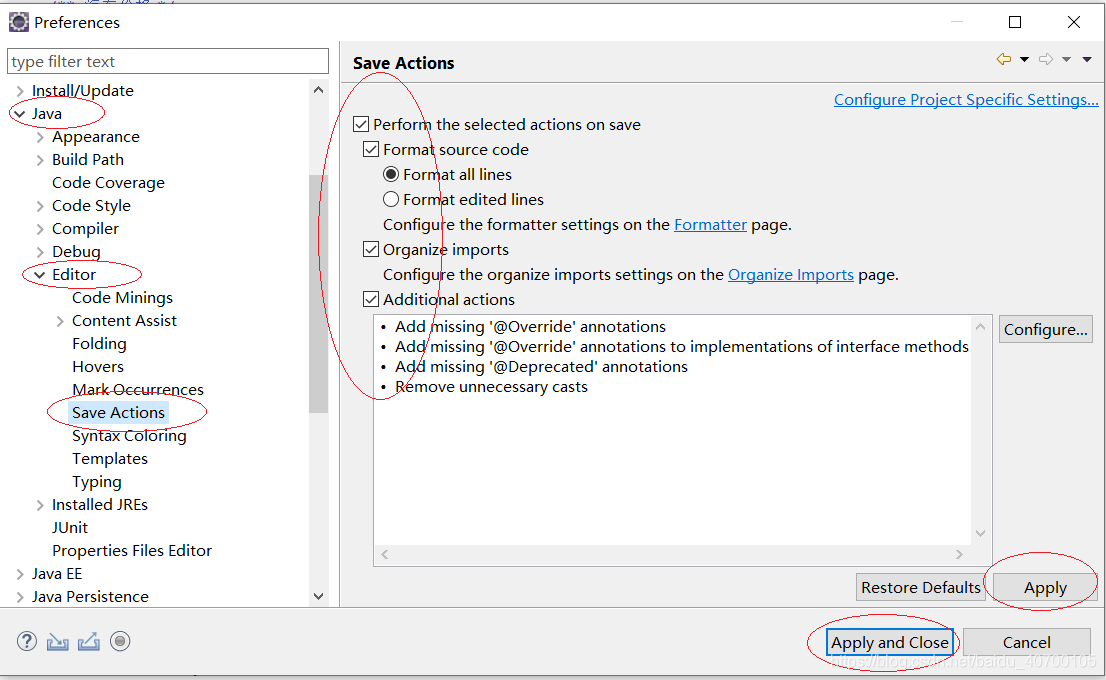Click Restore Defaults
This screenshot has height=680, width=1106.
(920, 587)
